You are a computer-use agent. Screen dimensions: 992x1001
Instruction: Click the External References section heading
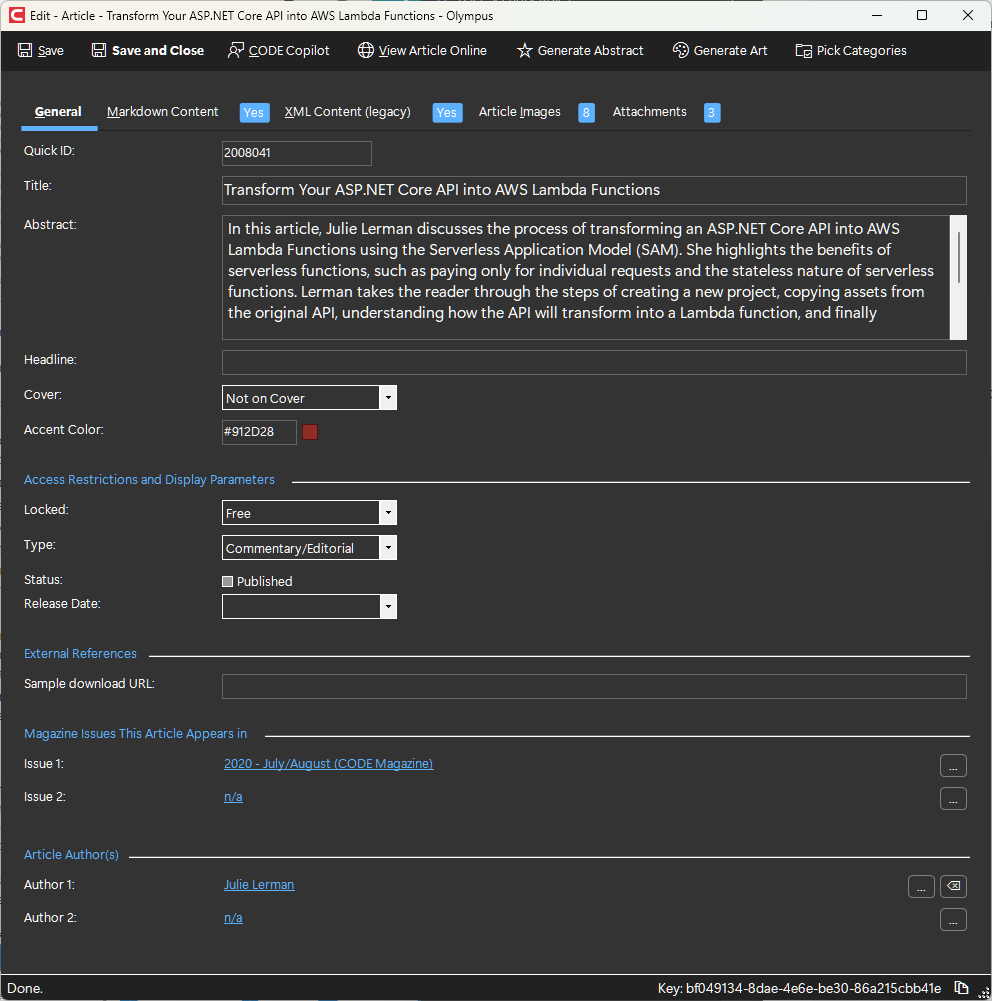(80, 654)
